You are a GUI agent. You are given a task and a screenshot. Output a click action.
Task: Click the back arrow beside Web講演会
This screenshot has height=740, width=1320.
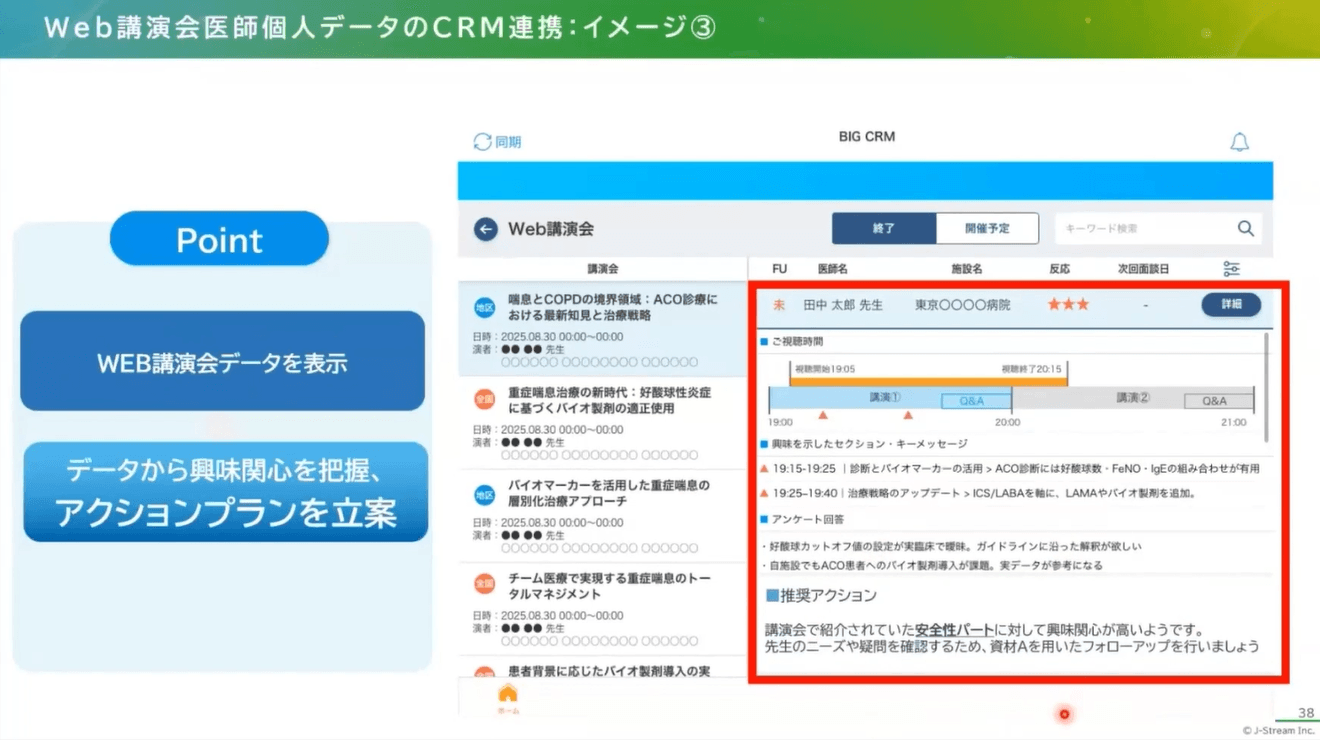tap(484, 229)
